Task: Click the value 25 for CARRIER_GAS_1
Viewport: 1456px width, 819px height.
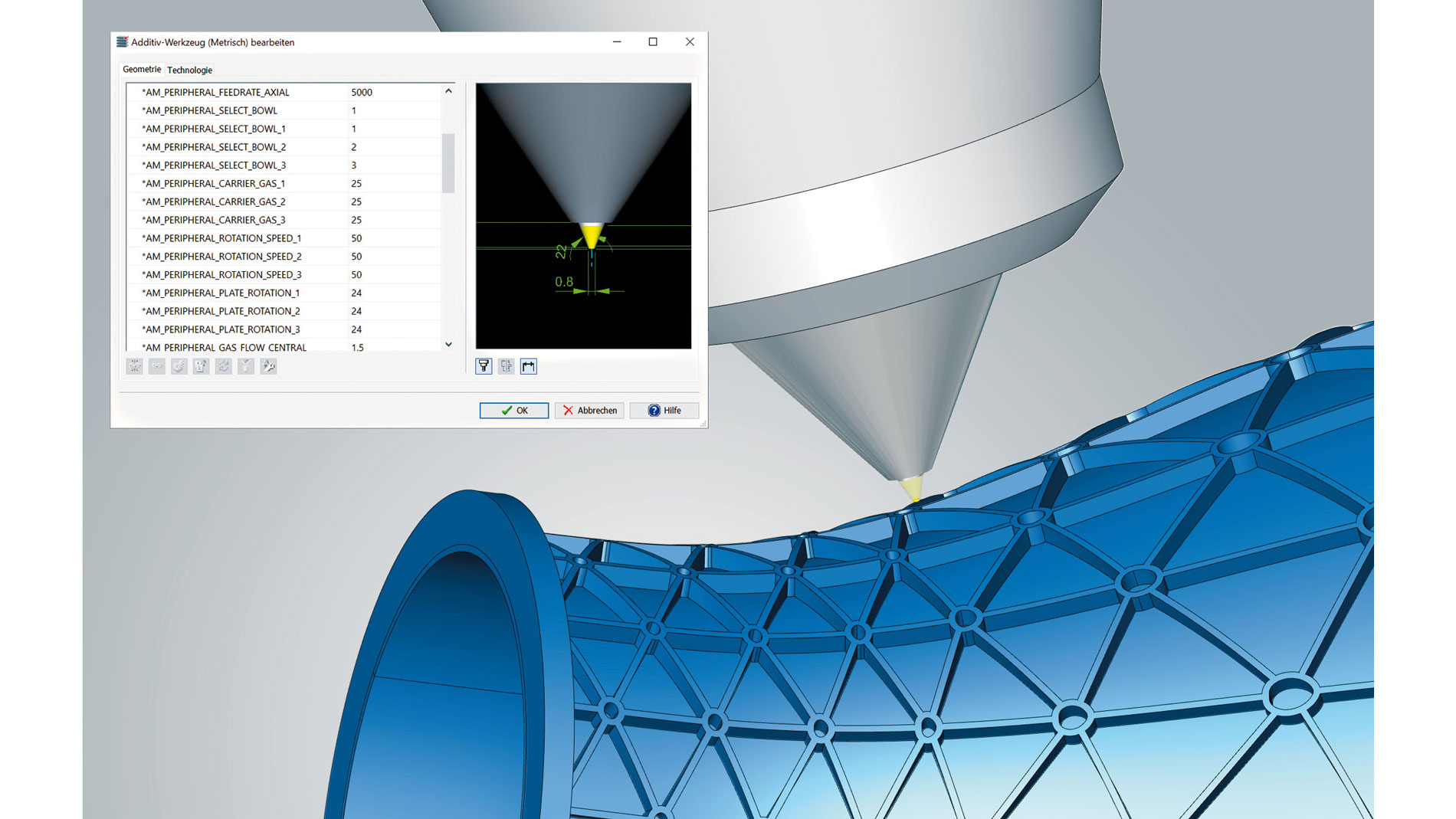Action: [395, 184]
